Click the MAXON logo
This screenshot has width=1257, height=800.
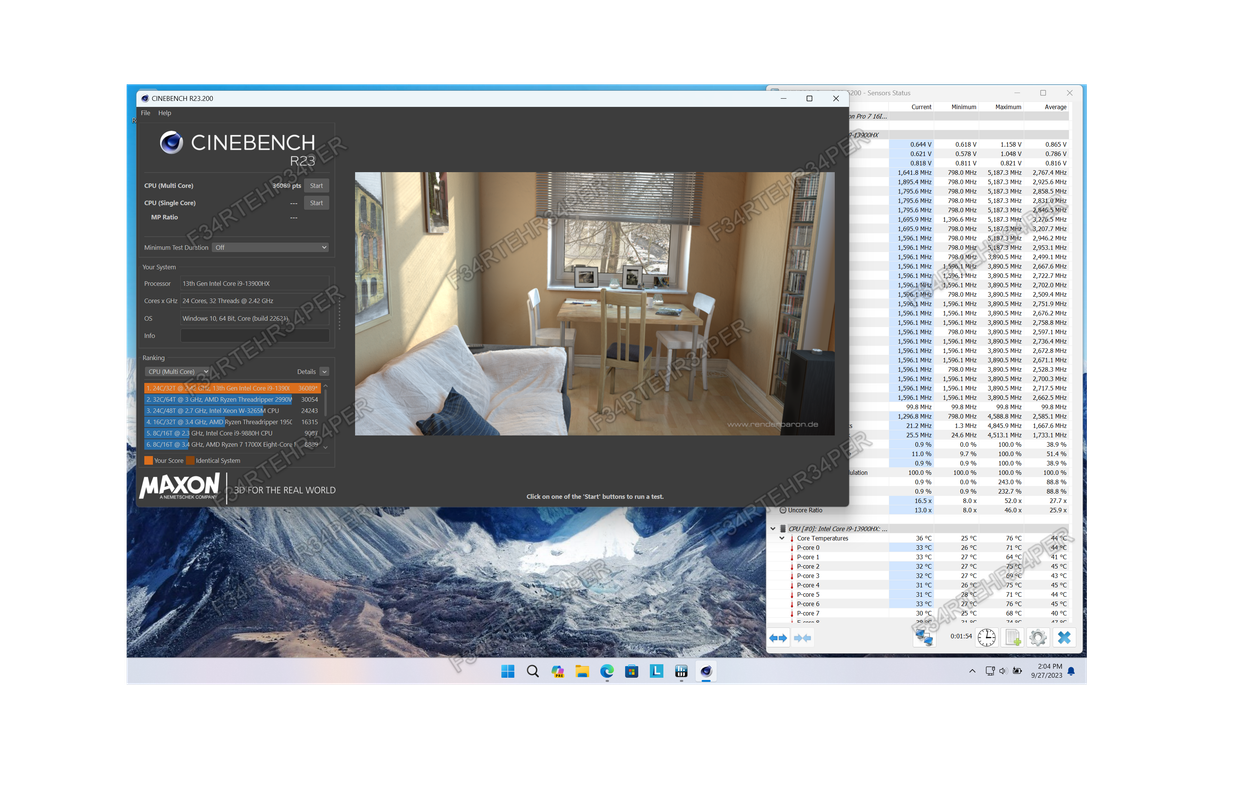pos(179,487)
